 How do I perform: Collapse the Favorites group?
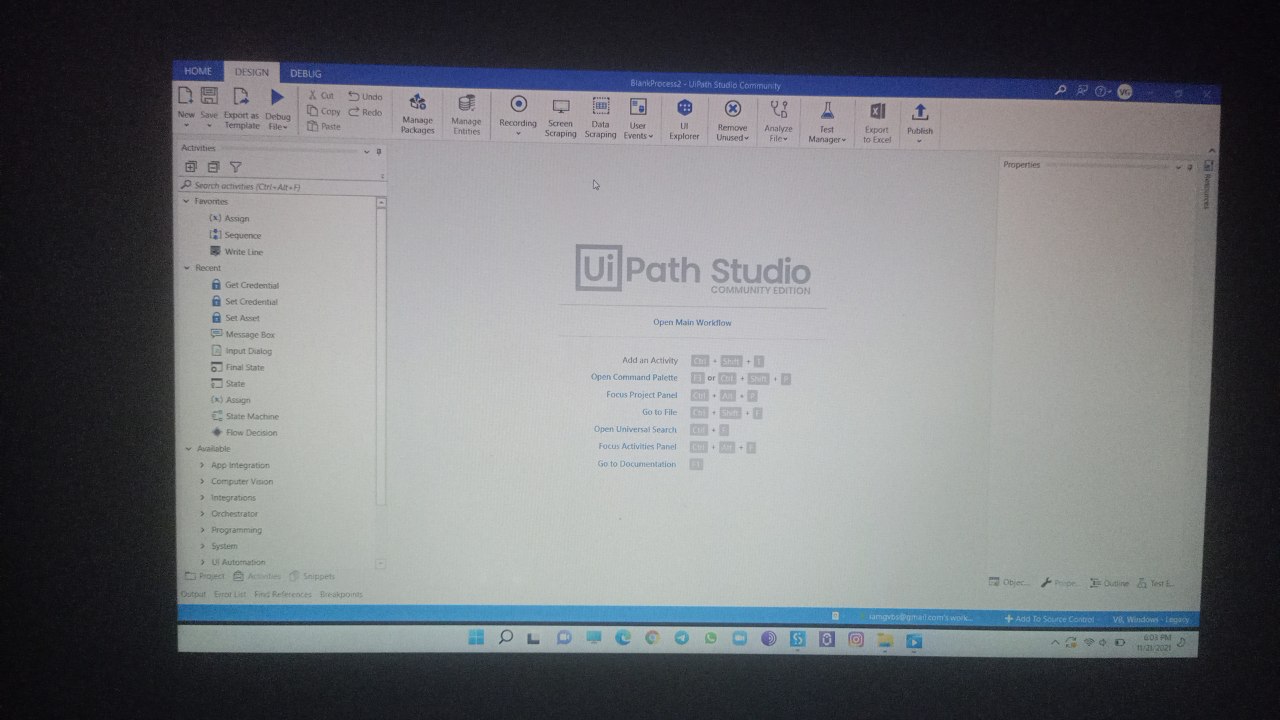tap(186, 201)
